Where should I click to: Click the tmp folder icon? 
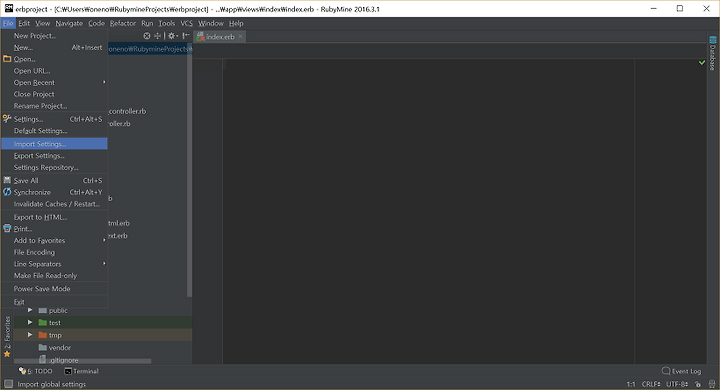coord(43,335)
